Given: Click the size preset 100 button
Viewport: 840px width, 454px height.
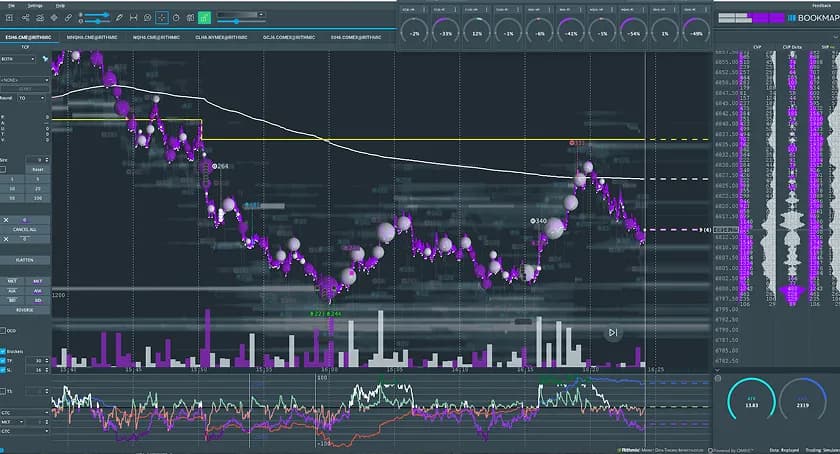Looking at the screenshot, I should coord(38,198).
